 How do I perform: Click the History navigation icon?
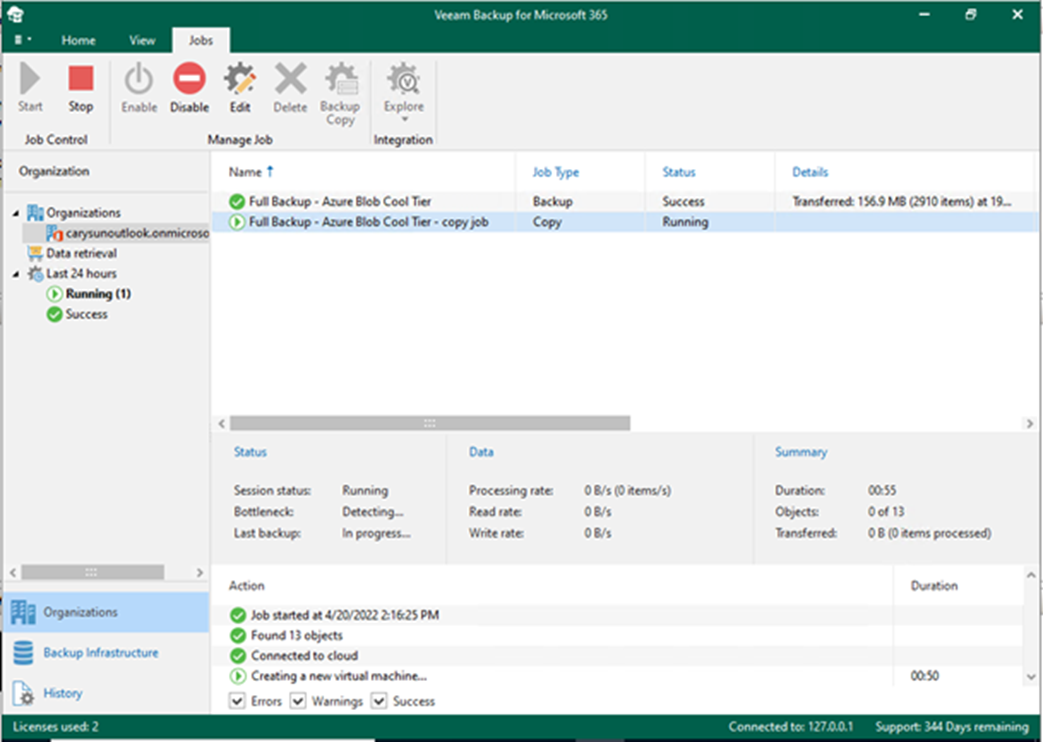23,693
